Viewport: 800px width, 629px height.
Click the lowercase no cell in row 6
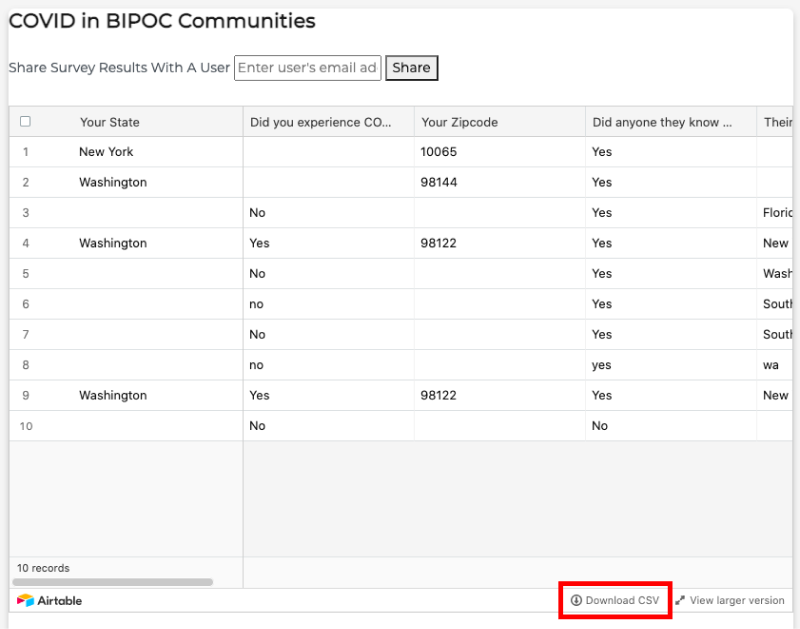coord(329,304)
